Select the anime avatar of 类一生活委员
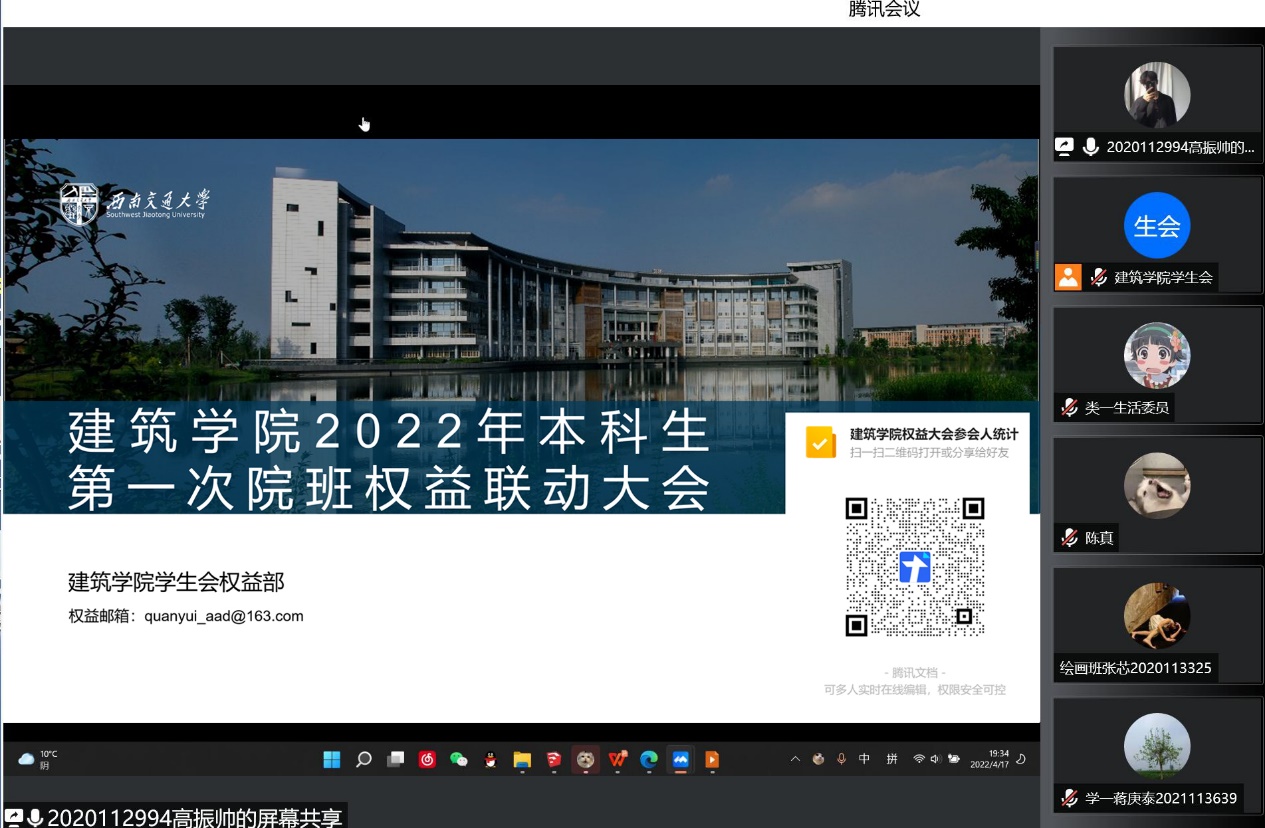Image resolution: width=1265 pixels, height=828 pixels. [x=1156, y=356]
